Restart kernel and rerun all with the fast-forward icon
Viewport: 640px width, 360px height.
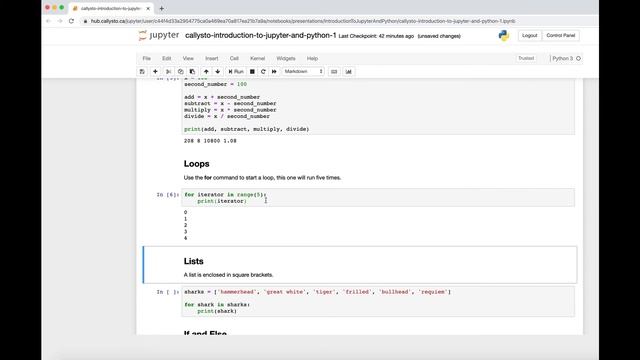(x=274, y=71)
